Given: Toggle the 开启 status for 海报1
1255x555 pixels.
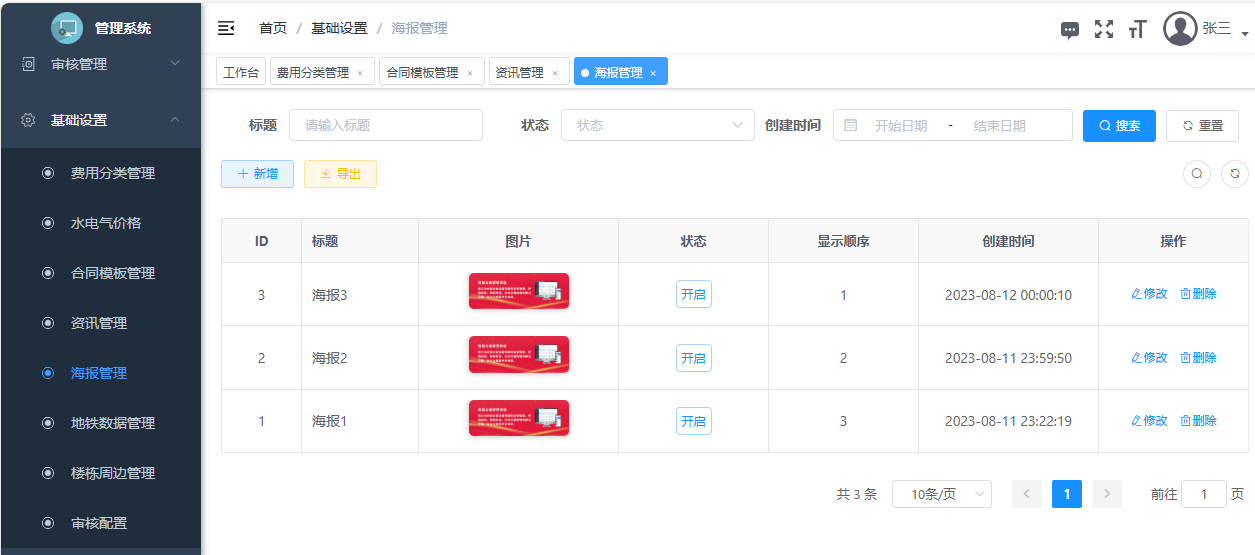Looking at the screenshot, I should (693, 422).
